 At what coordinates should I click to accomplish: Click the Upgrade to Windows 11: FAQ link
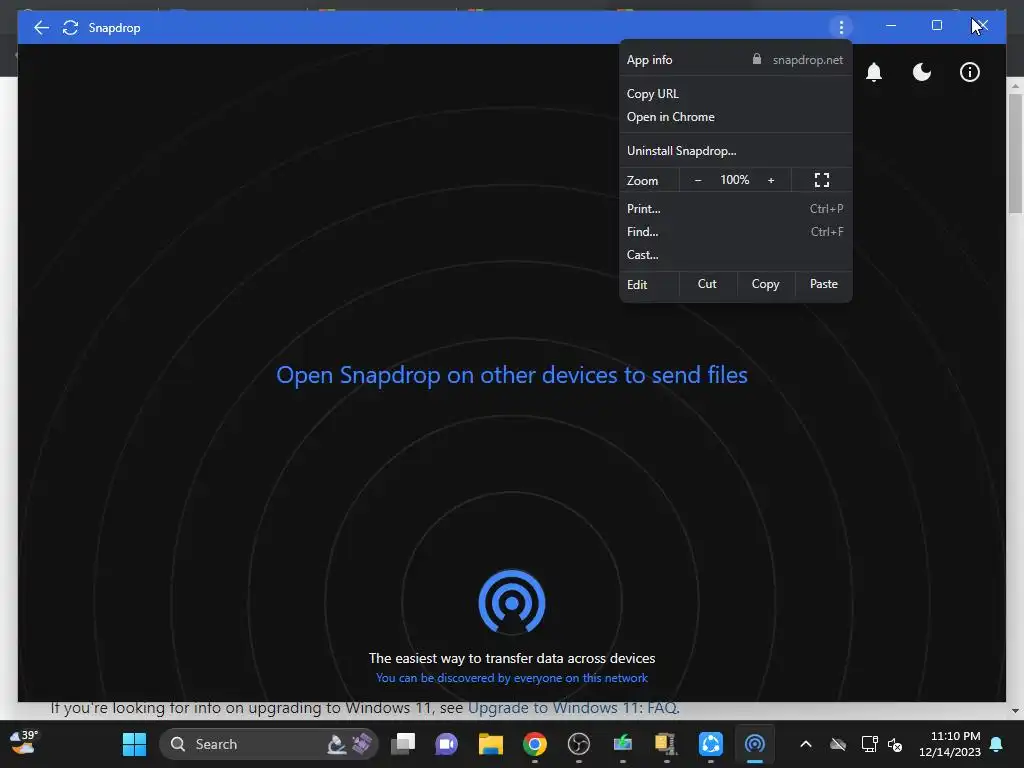573,708
